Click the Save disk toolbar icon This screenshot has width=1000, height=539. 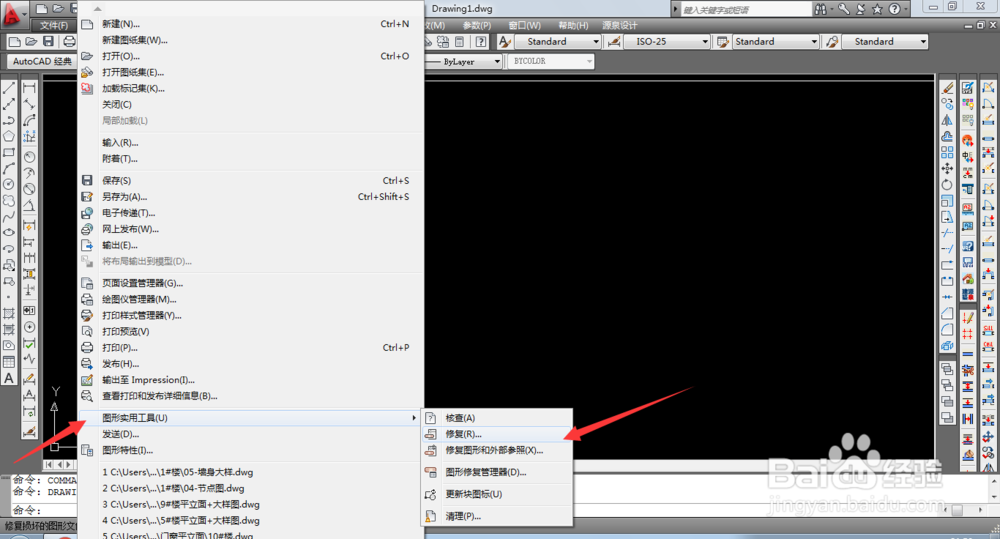pyautogui.click(x=48, y=41)
